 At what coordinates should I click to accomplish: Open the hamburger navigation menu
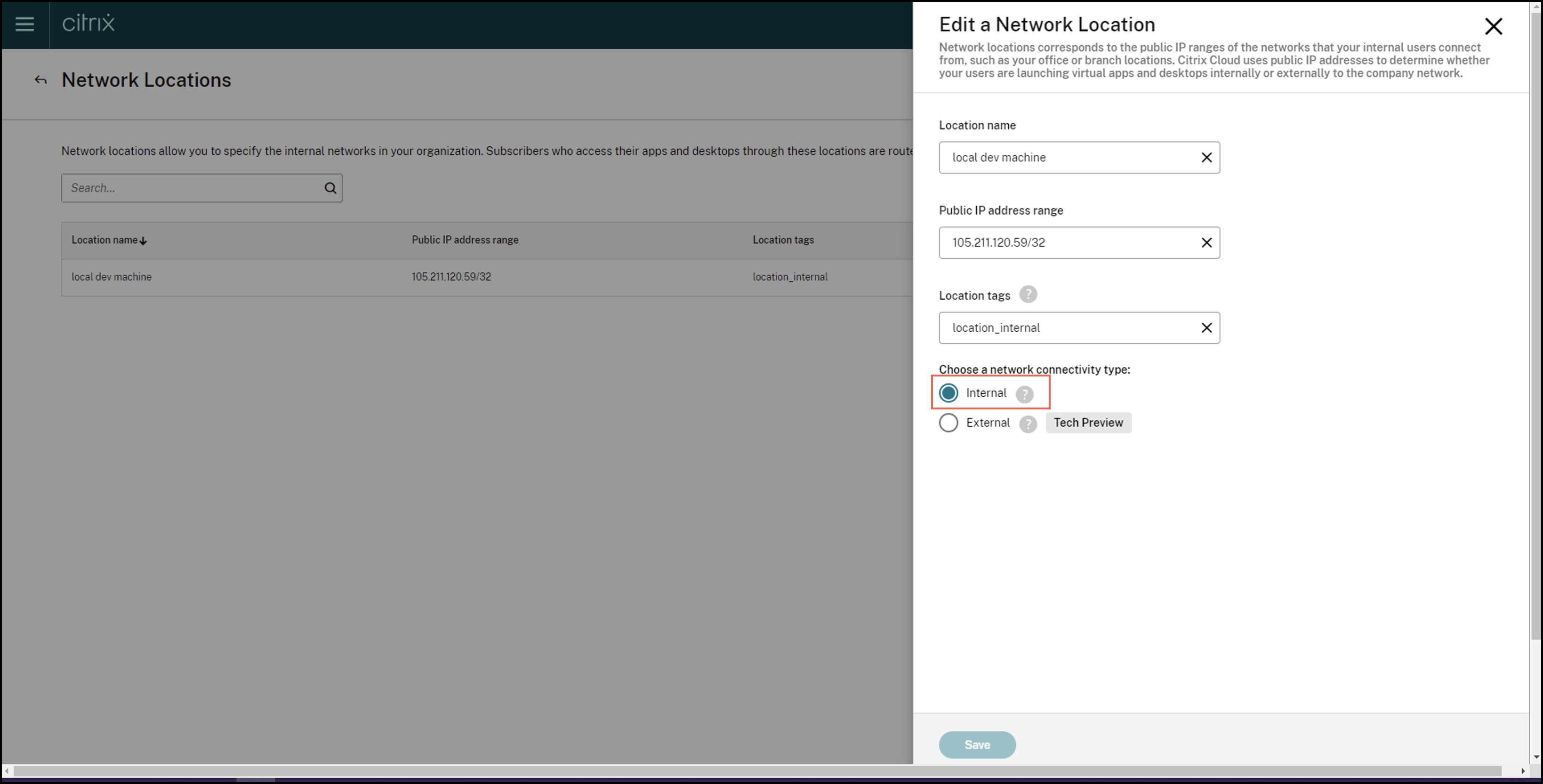pos(24,24)
